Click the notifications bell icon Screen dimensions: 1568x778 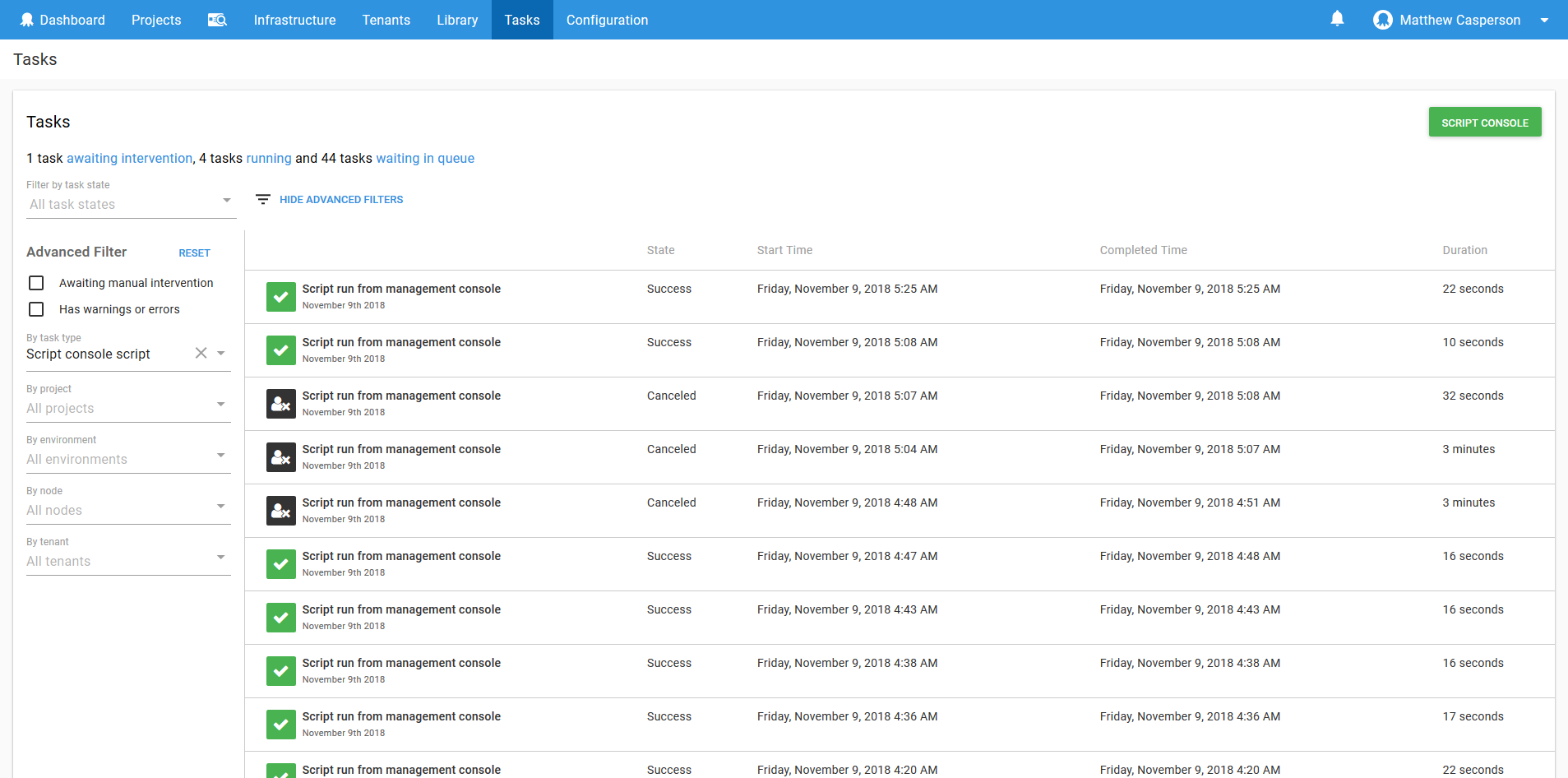point(1337,19)
